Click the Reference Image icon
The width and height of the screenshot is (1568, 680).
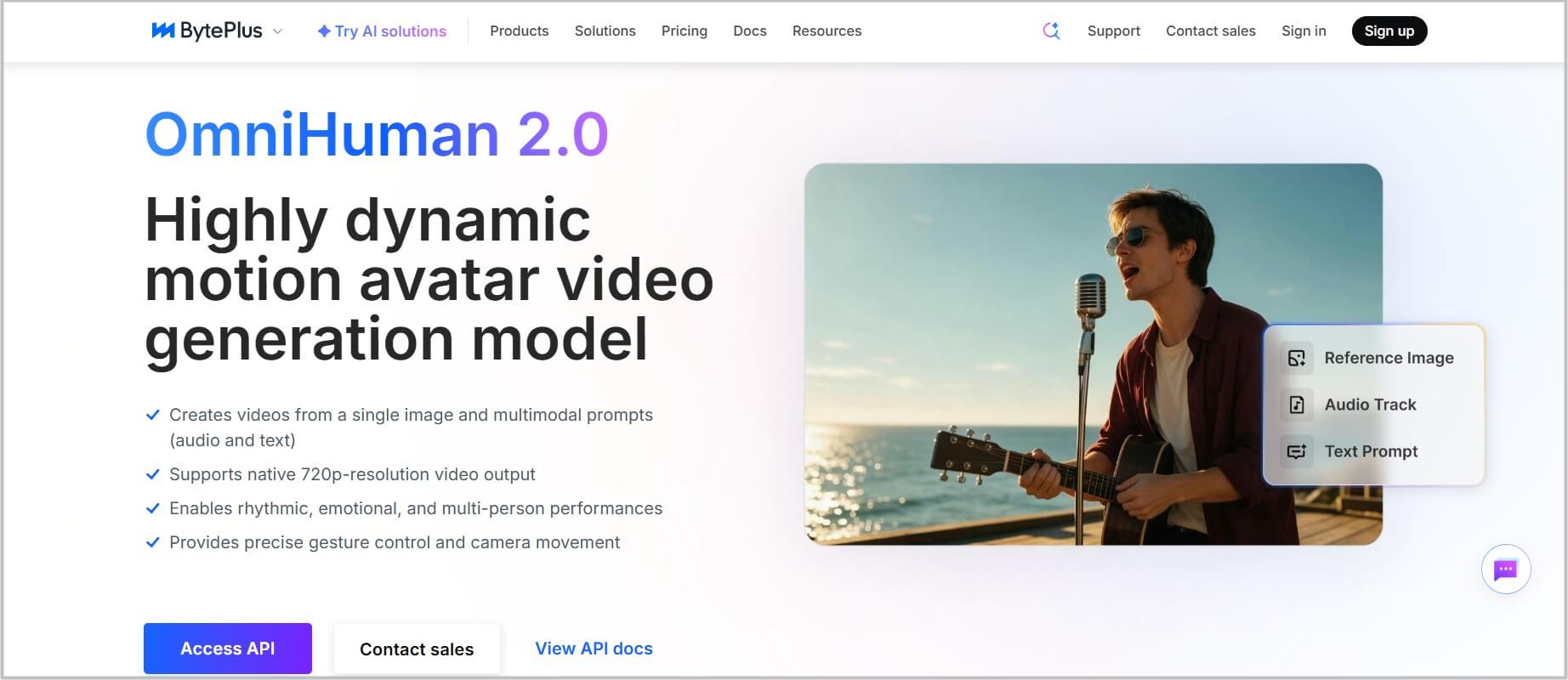coord(1297,358)
